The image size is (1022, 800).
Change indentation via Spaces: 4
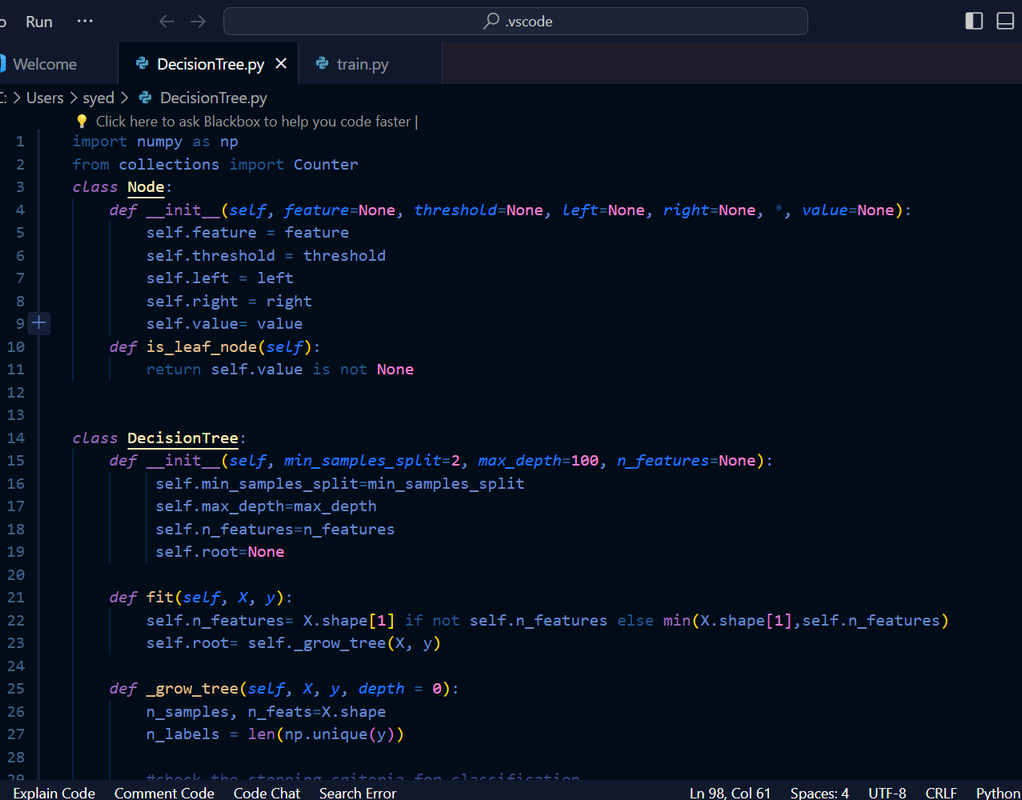[x=819, y=793]
